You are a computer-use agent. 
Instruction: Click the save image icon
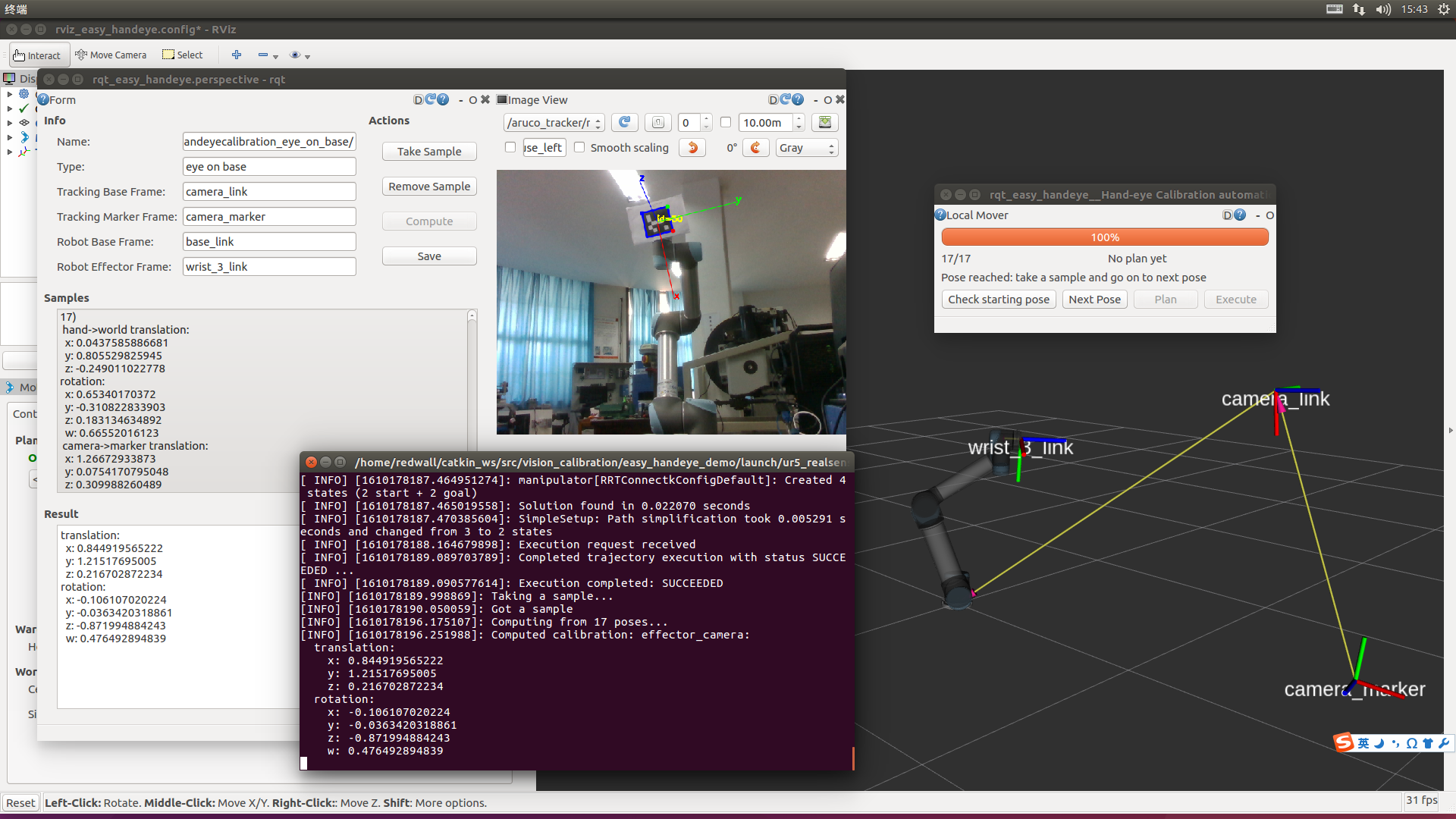pyautogui.click(x=825, y=123)
